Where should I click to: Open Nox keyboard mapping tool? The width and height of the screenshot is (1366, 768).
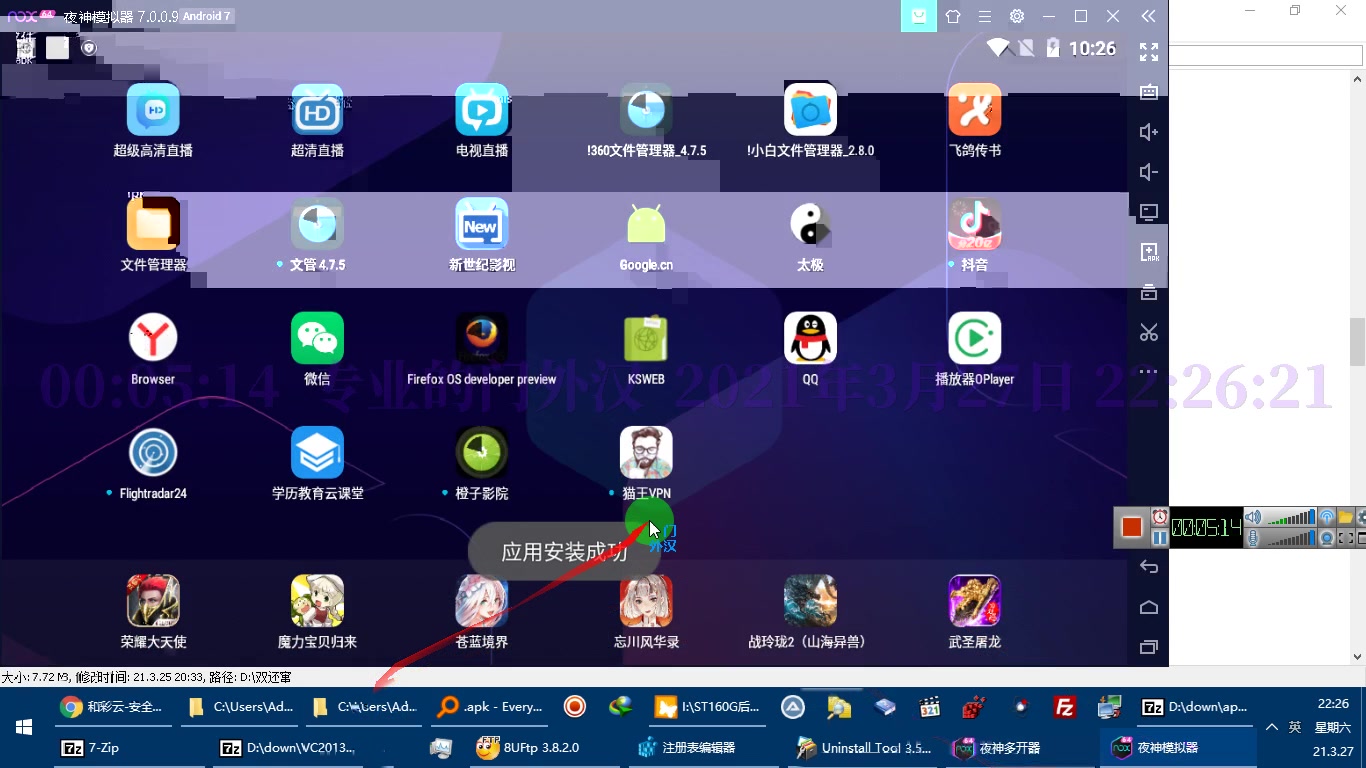click(x=1149, y=92)
